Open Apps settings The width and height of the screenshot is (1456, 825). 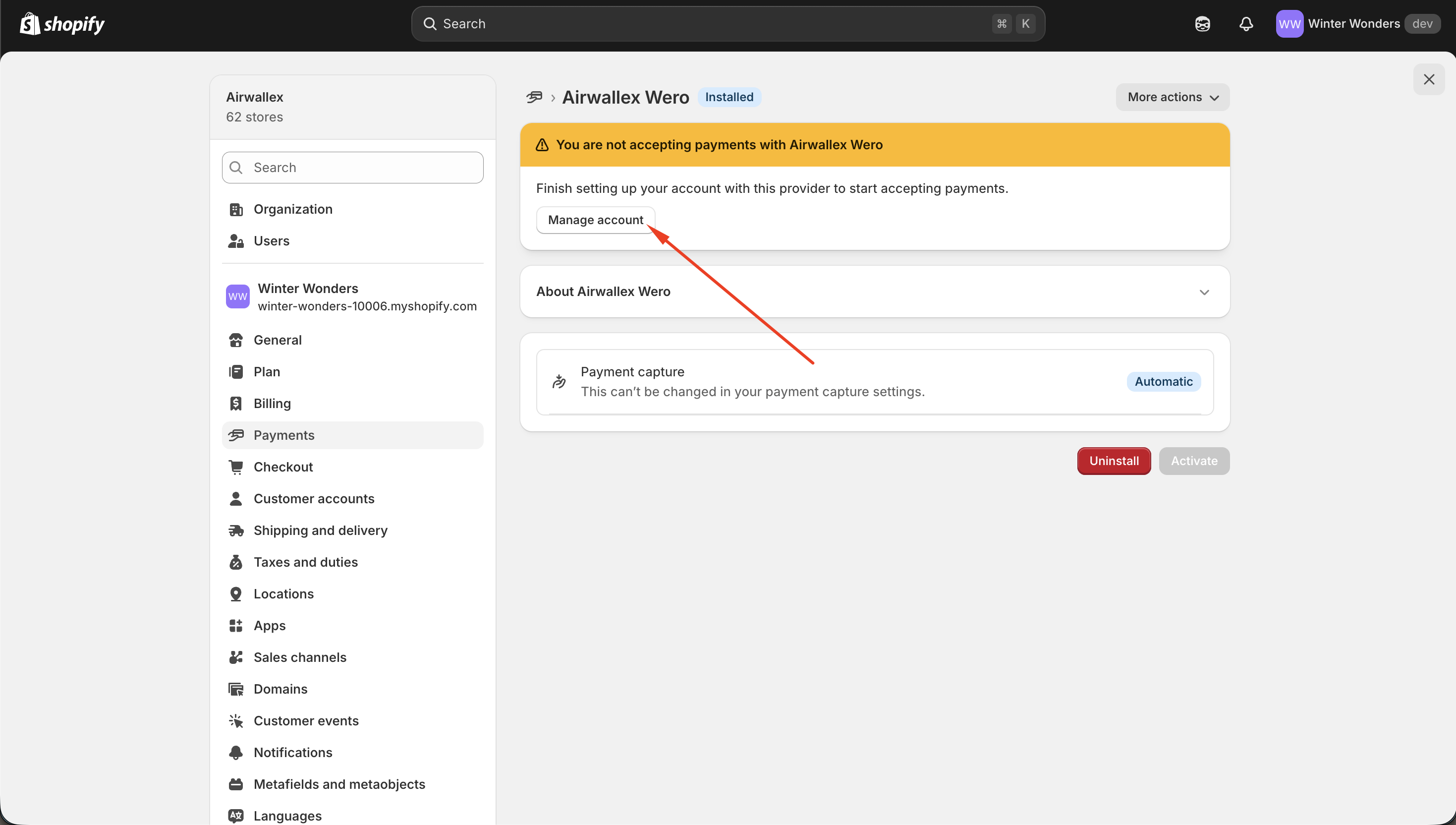[x=352, y=626]
